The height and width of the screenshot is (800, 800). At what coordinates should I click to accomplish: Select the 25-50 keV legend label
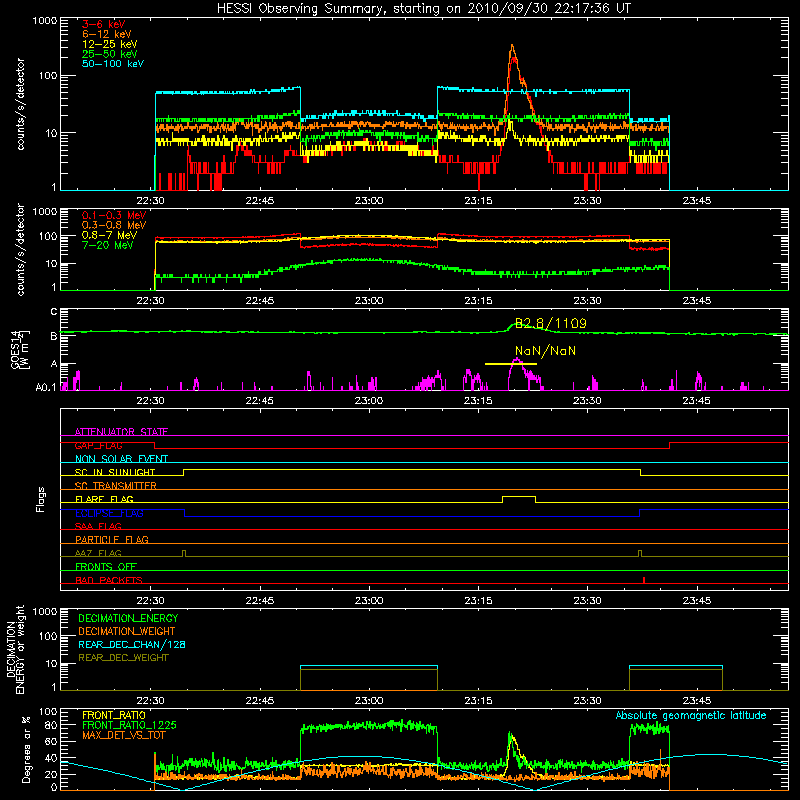[x=110, y=54]
